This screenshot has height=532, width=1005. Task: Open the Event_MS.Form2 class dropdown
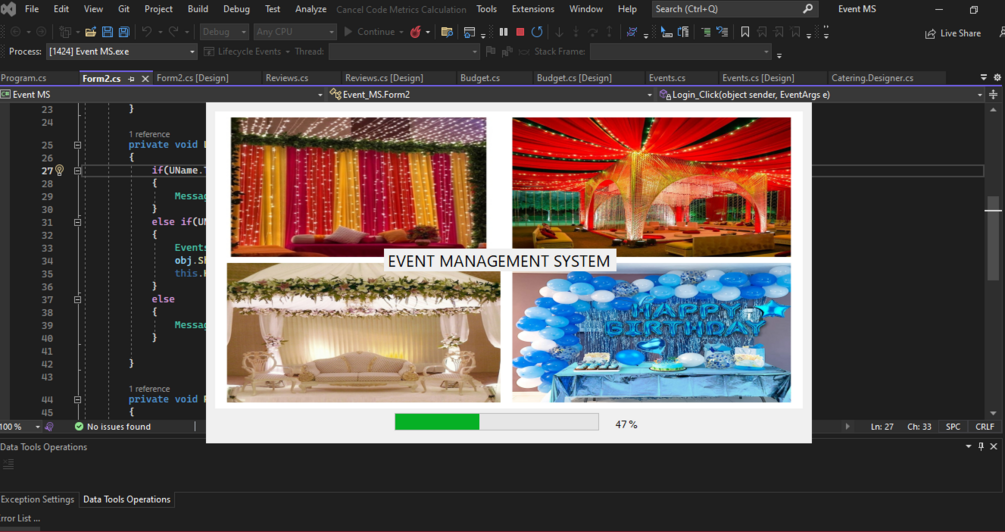tap(490, 94)
